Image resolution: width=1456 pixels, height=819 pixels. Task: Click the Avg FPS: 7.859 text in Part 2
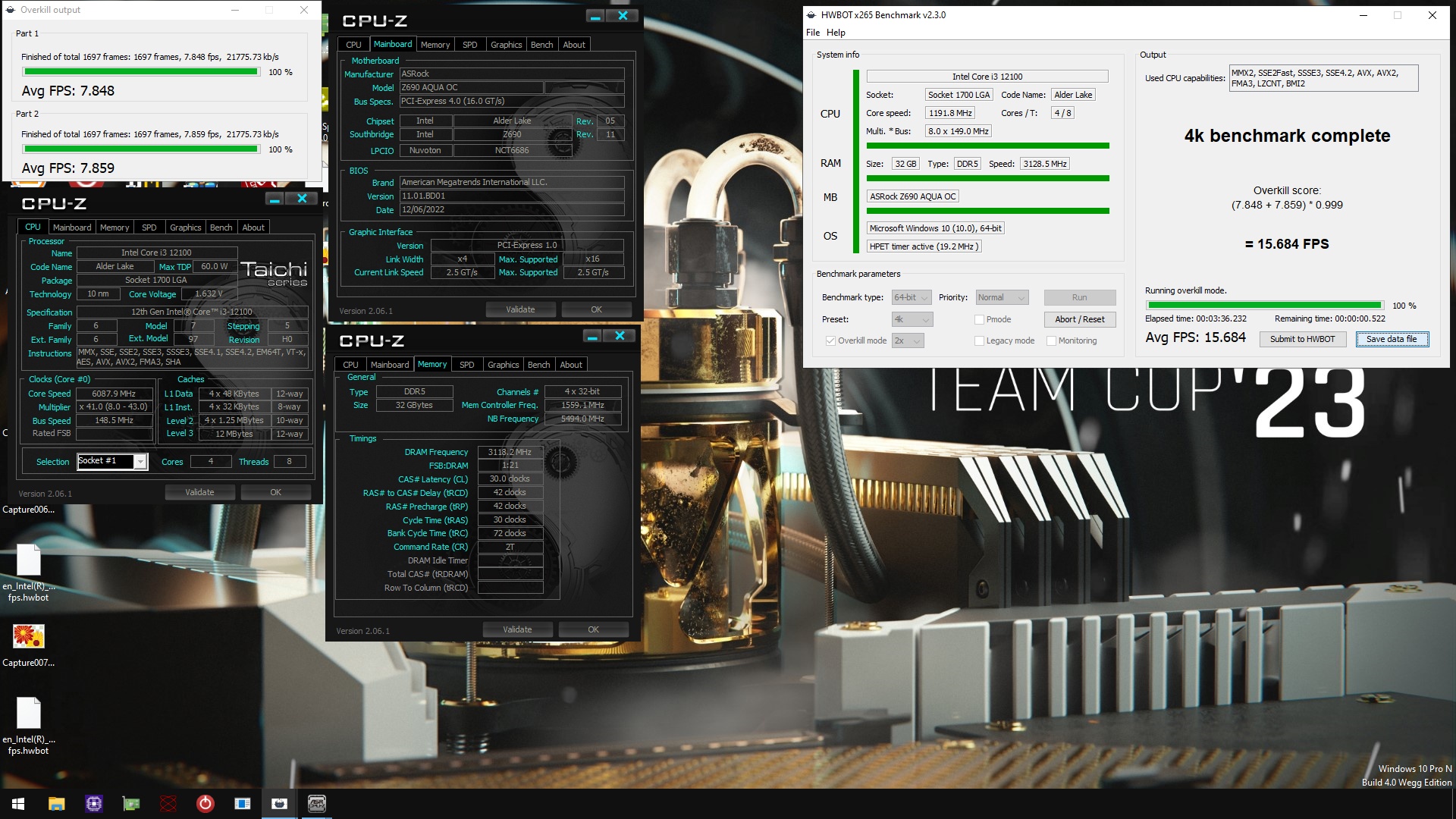68,168
